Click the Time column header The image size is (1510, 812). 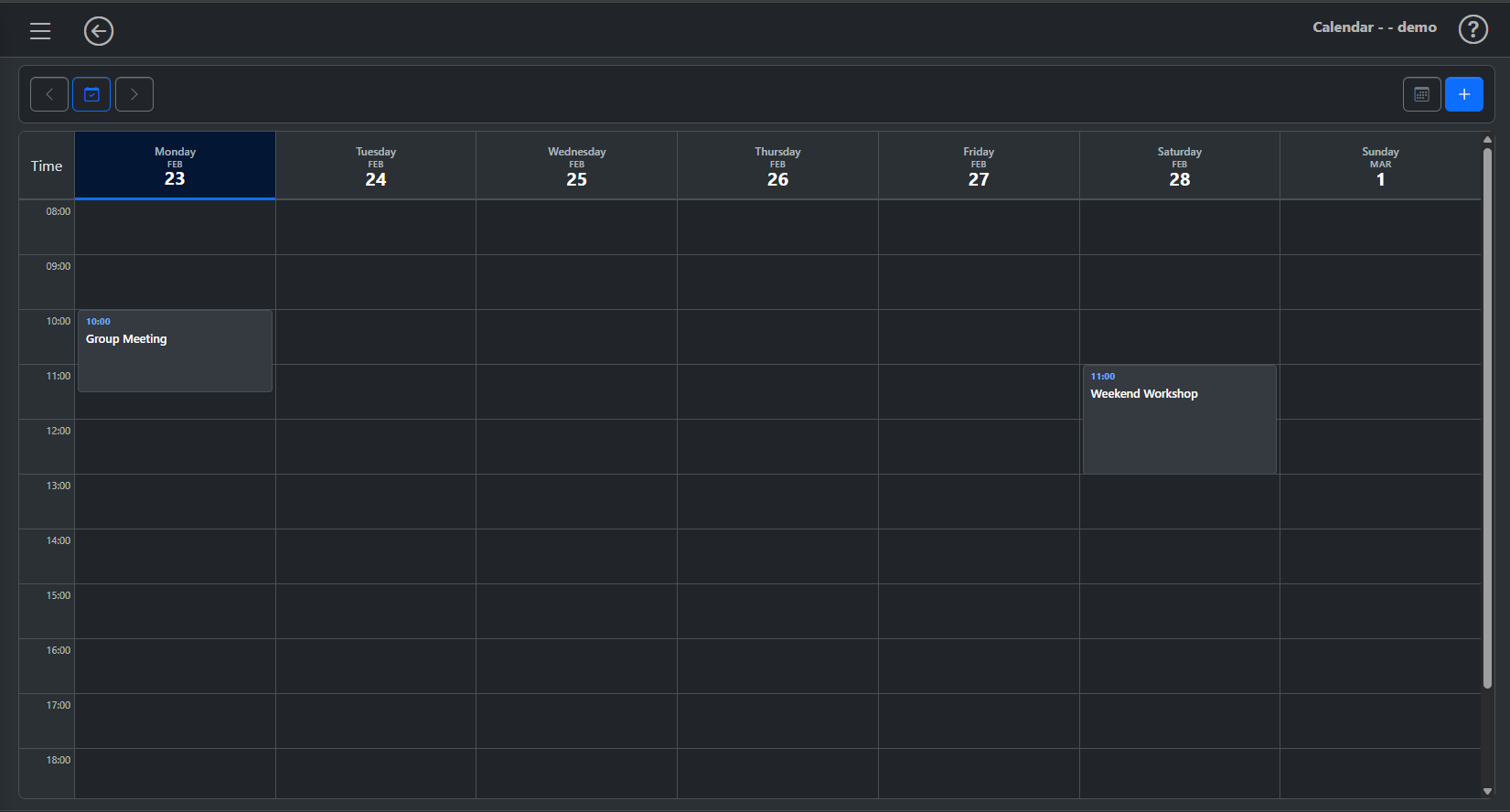47,166
